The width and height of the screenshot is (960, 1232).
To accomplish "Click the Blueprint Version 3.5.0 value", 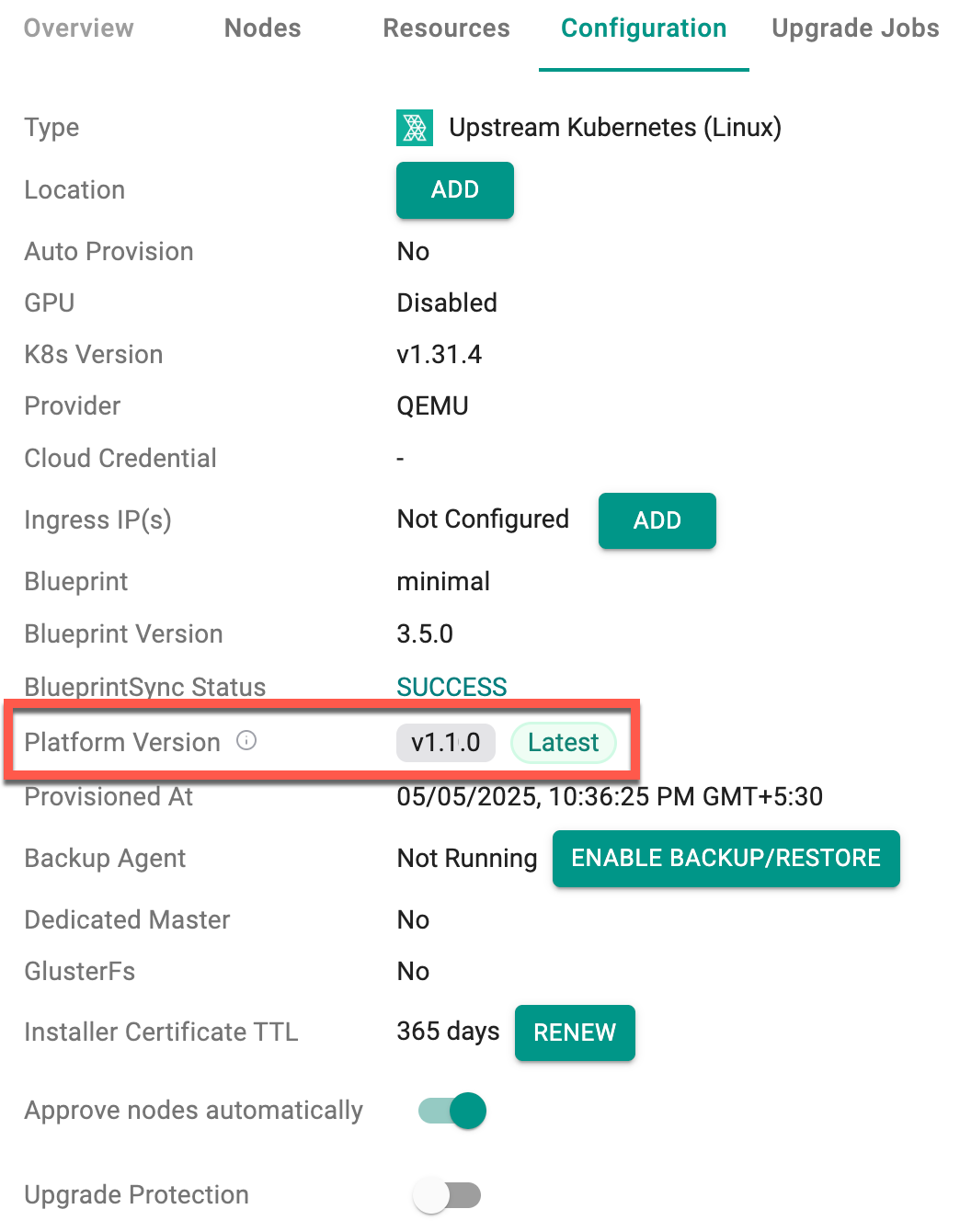I will coord(425,634).
